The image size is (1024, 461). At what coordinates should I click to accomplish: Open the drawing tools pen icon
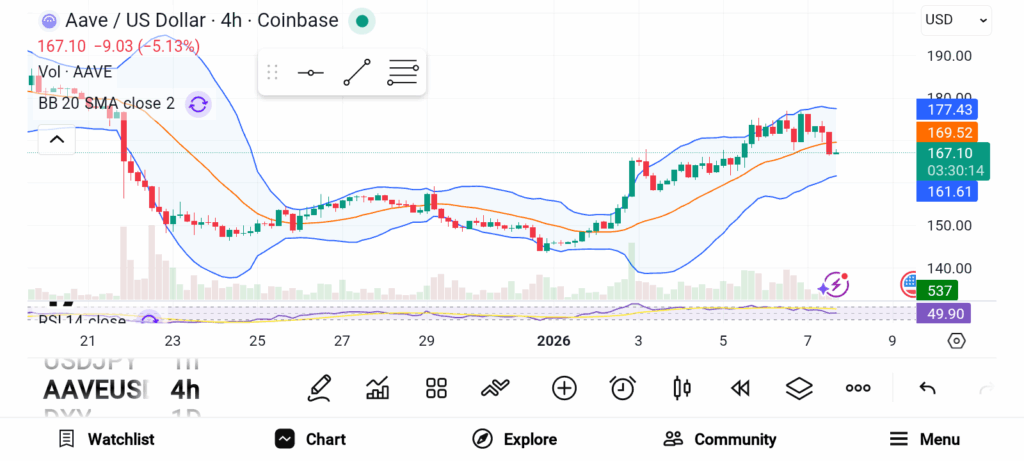319,388
